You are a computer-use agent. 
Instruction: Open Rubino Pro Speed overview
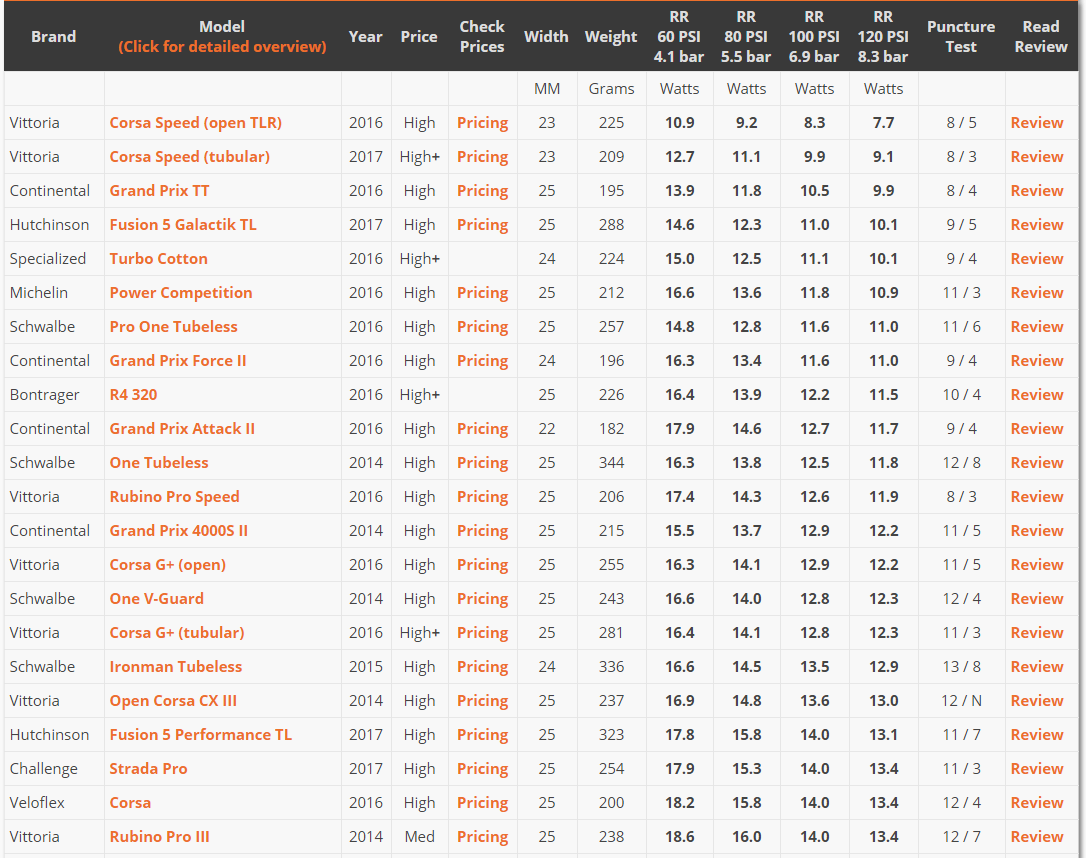(x=175, y=497)
